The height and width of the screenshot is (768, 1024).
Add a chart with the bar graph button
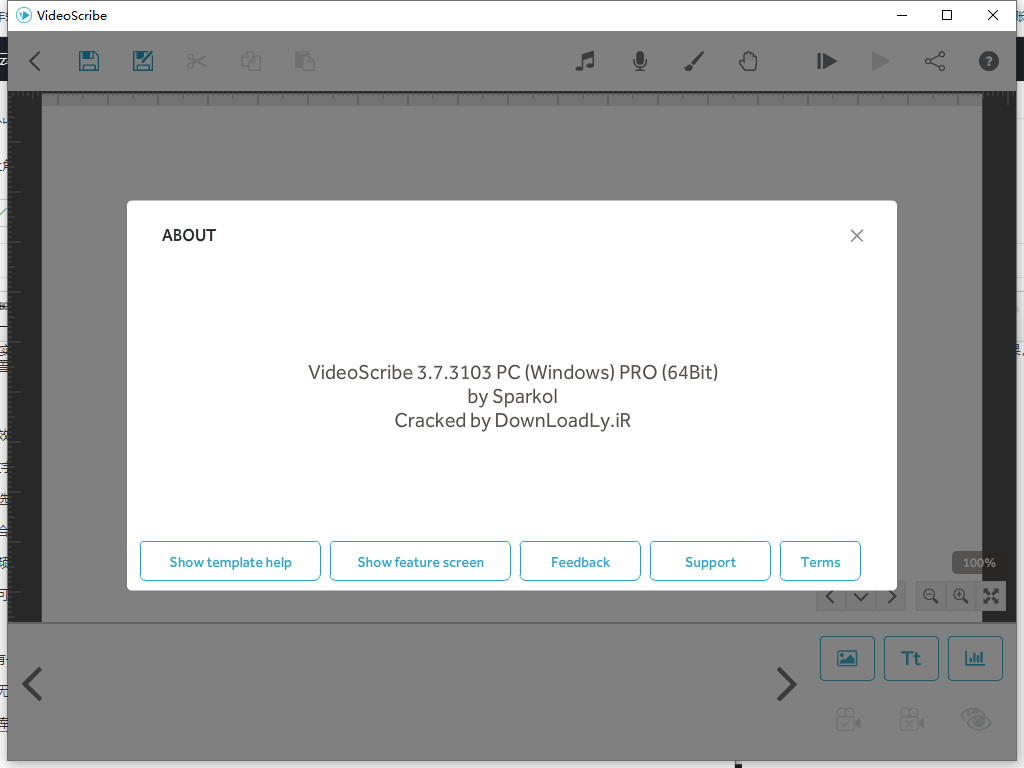click(x=975, y=658)
